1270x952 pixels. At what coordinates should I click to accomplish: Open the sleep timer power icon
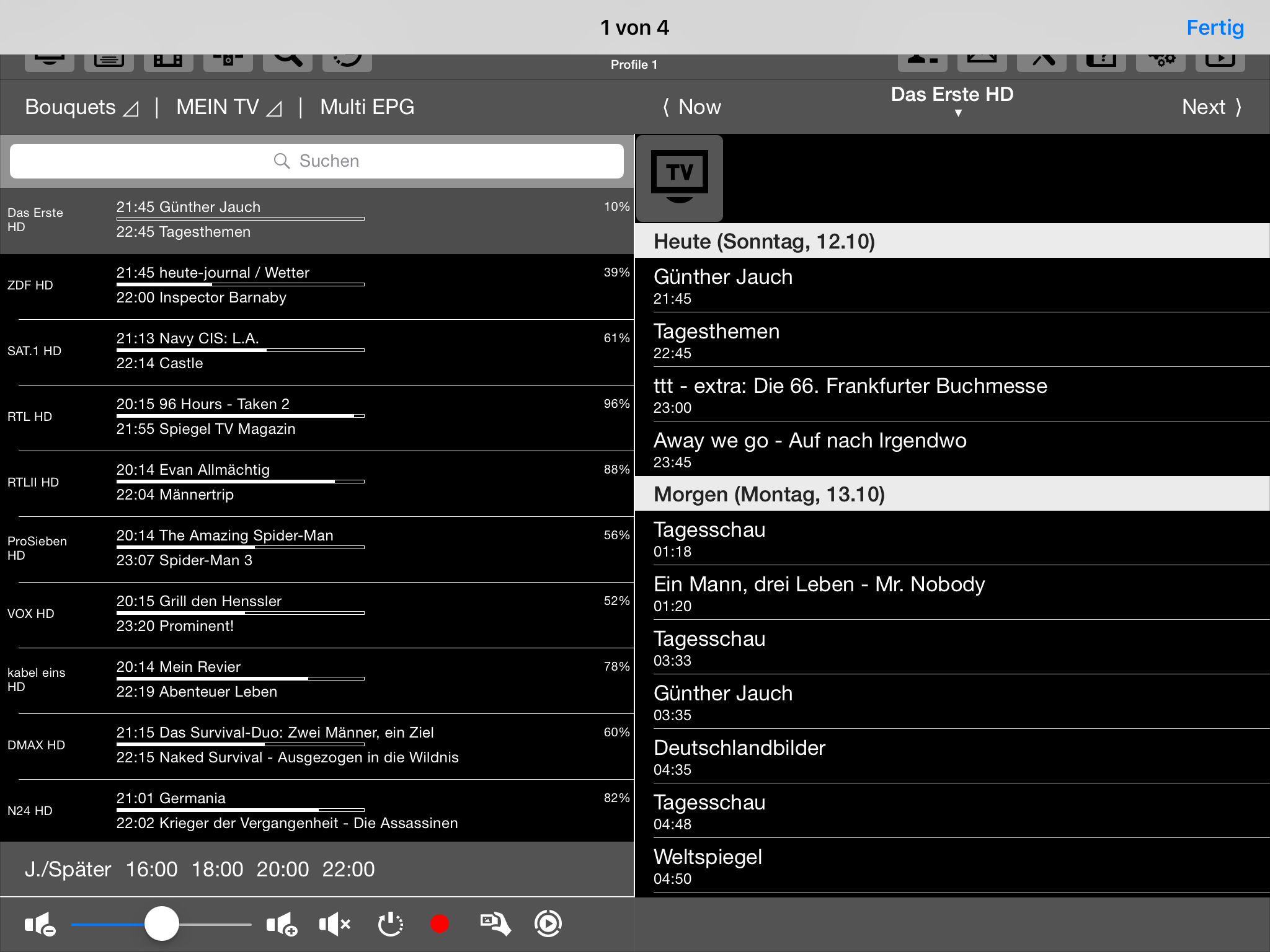(x=390, y=924)
